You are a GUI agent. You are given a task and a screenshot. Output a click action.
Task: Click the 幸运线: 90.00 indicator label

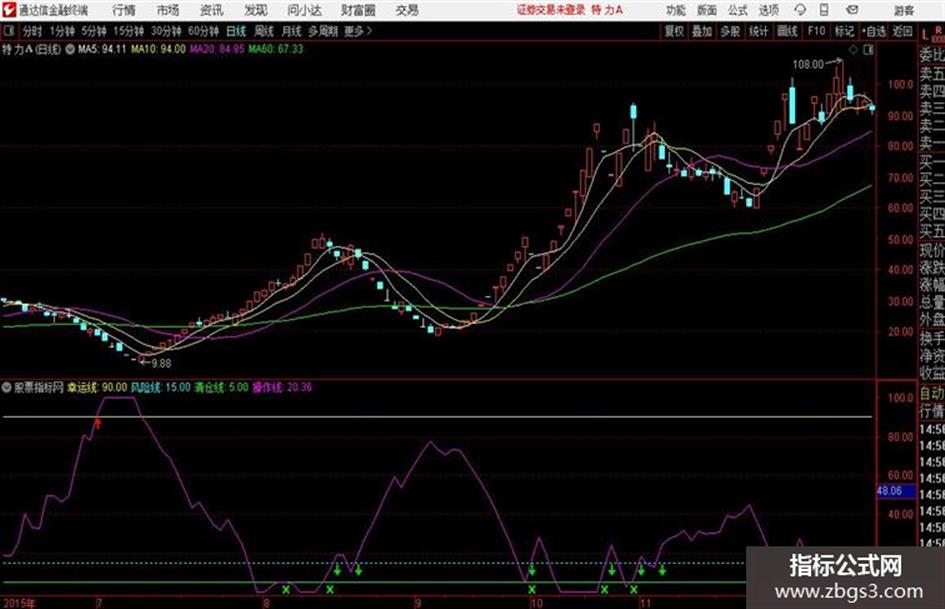(x=97, y=387)
